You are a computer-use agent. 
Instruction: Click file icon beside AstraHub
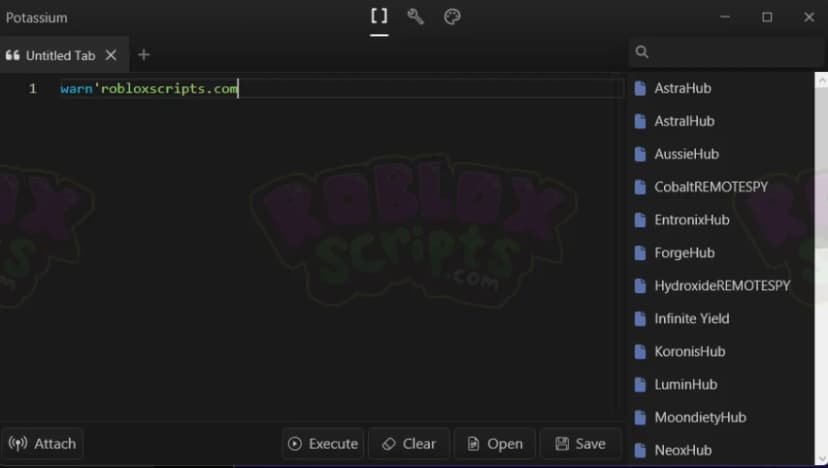(640, 88)
